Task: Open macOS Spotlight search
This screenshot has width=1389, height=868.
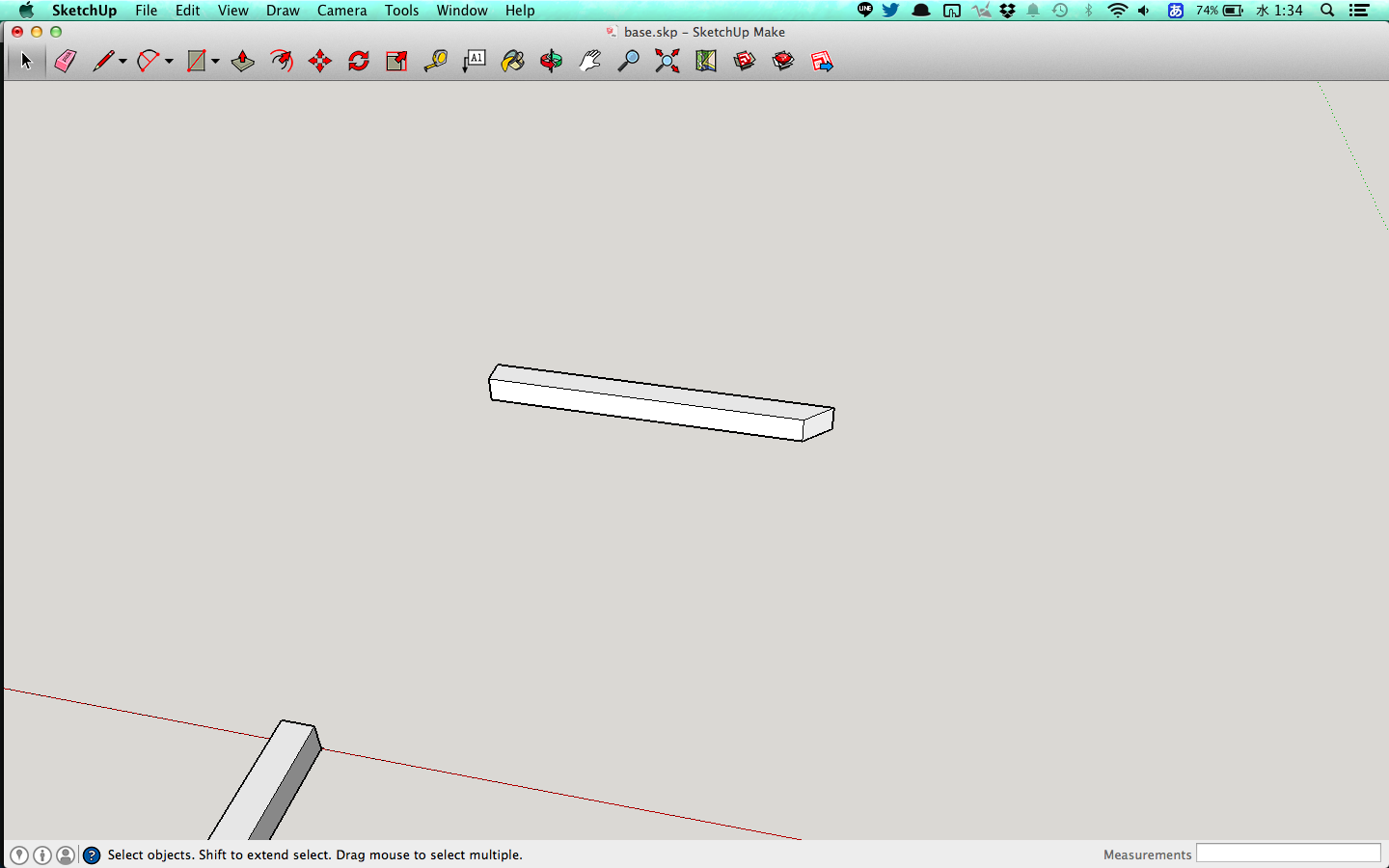Action: click(x=1327, y=11)
